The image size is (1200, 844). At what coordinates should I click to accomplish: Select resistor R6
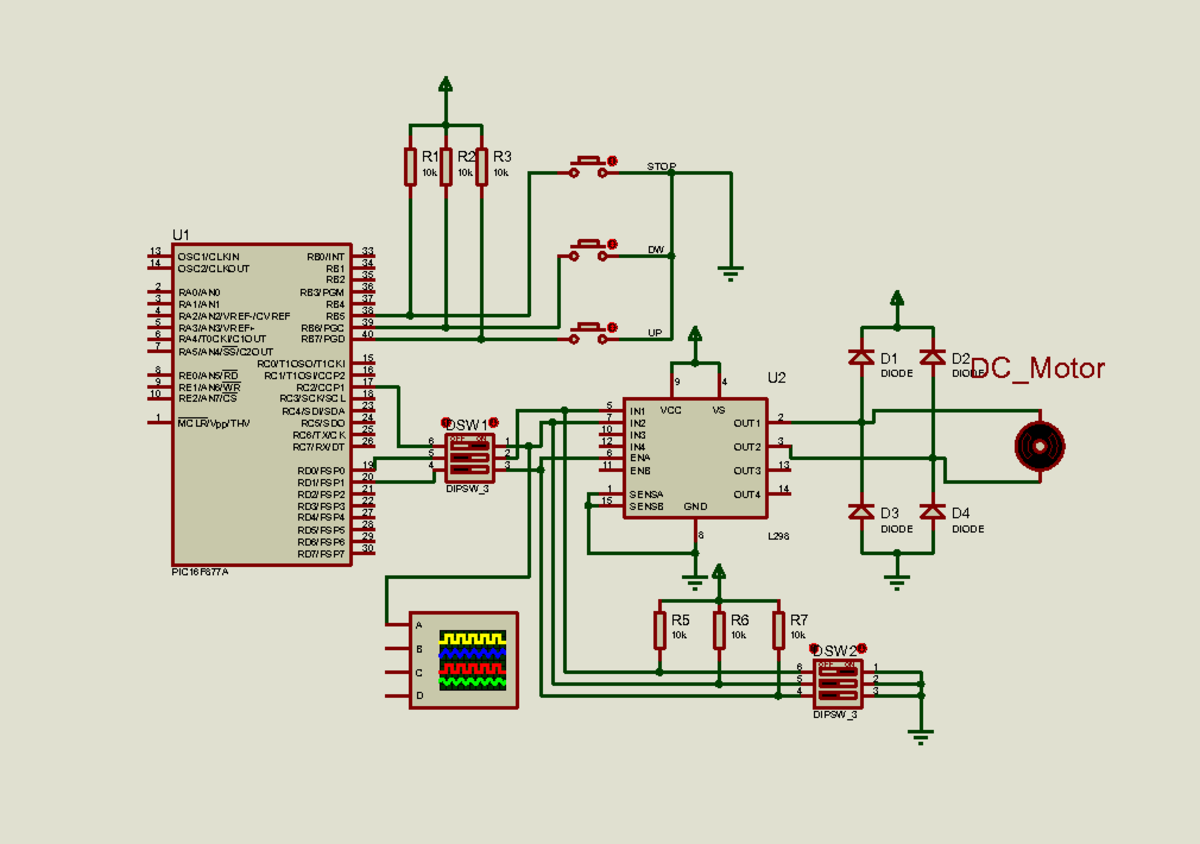pos(719,628)
